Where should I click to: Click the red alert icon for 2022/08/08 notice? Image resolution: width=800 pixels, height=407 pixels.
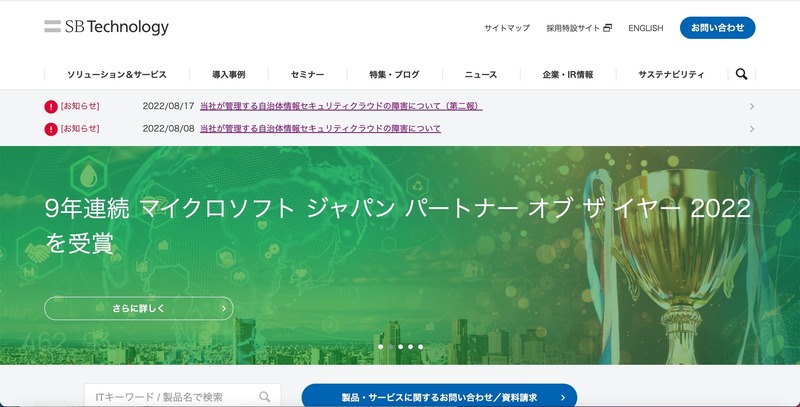point(51,129)
